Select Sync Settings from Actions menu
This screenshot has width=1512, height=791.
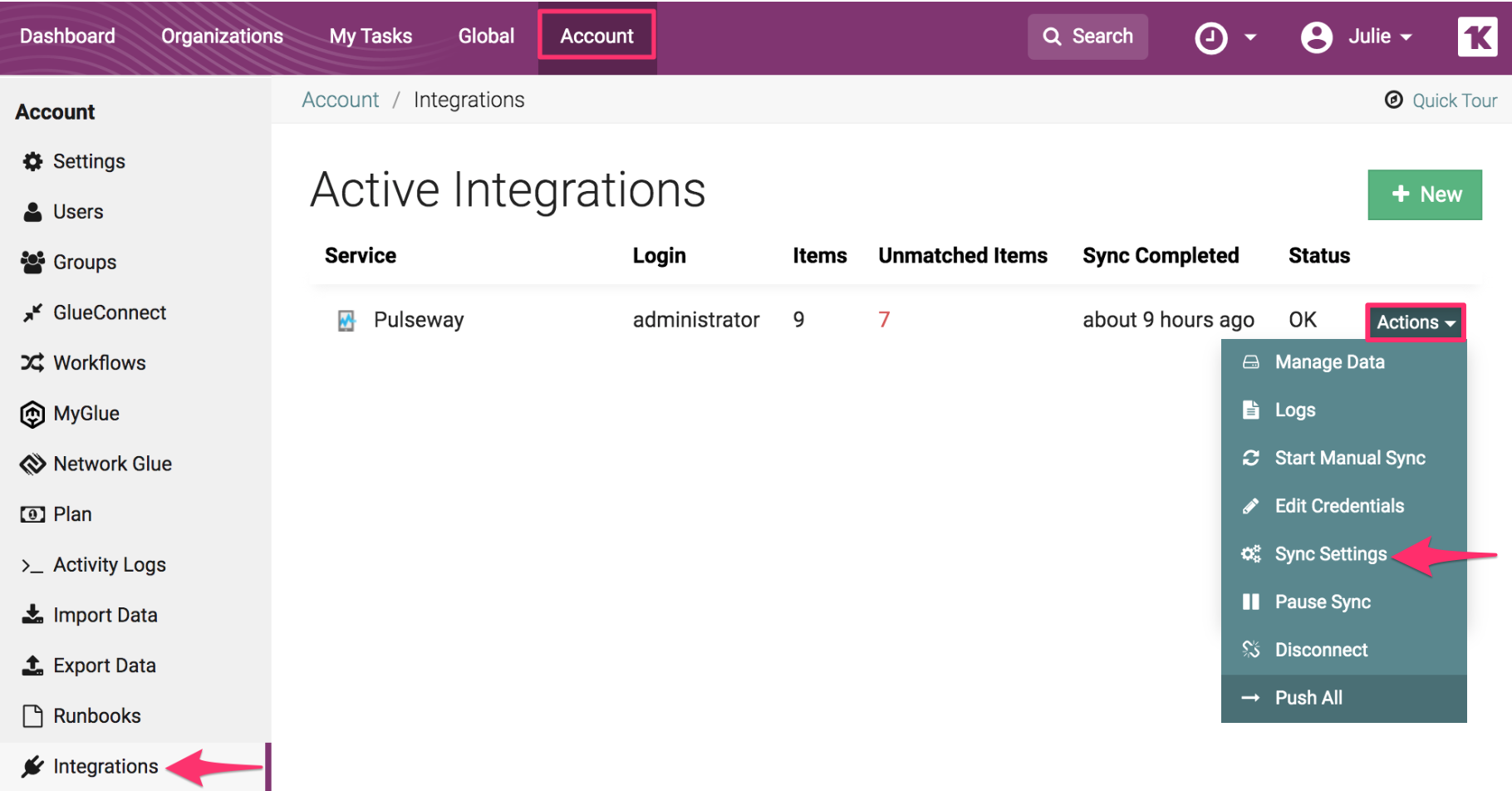1330,554
